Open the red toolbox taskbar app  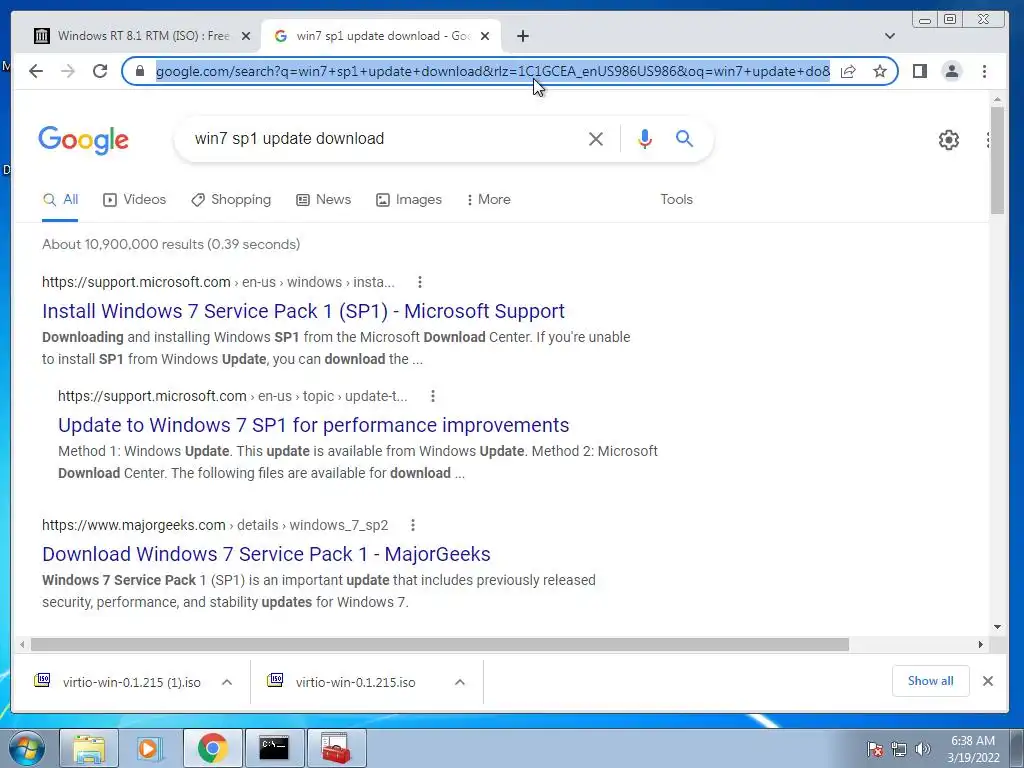[336, 748]
